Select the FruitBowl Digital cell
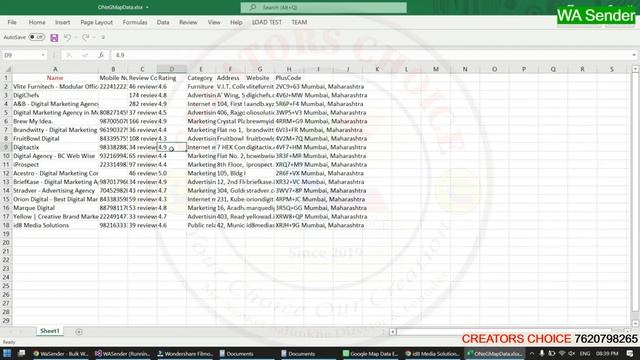The image size is (640, 360). pos(55,138)
